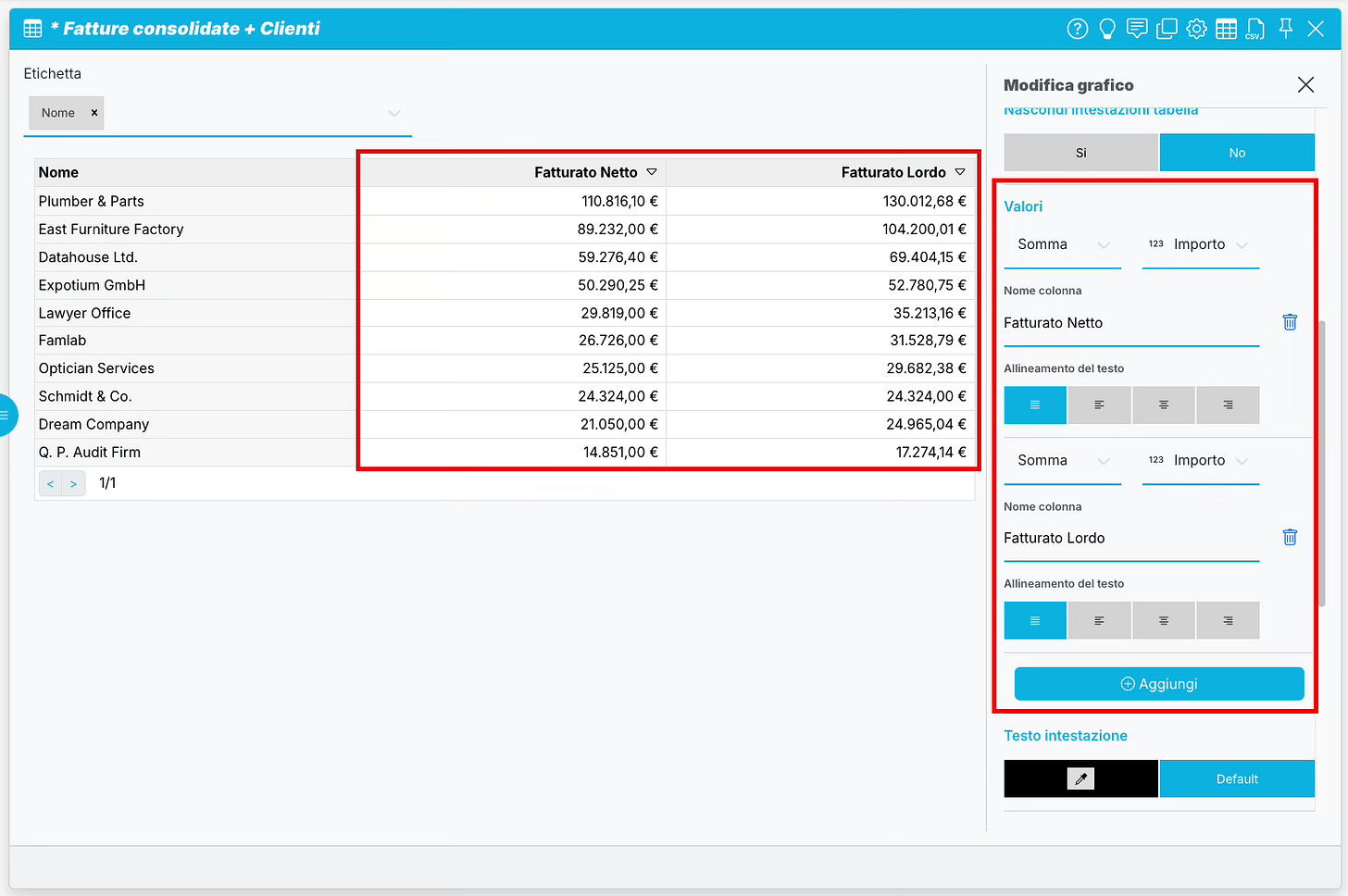1348x896 pixels.
Task: Set Fatturato Lordo alignment to left
Action: pyautogui.click(x=1099, y=620)
